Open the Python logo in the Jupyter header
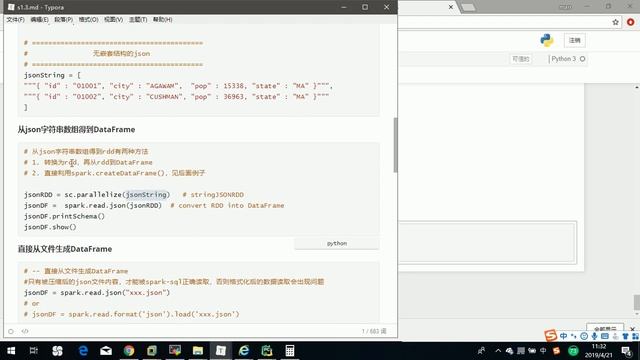 click(x=547, y=40)
